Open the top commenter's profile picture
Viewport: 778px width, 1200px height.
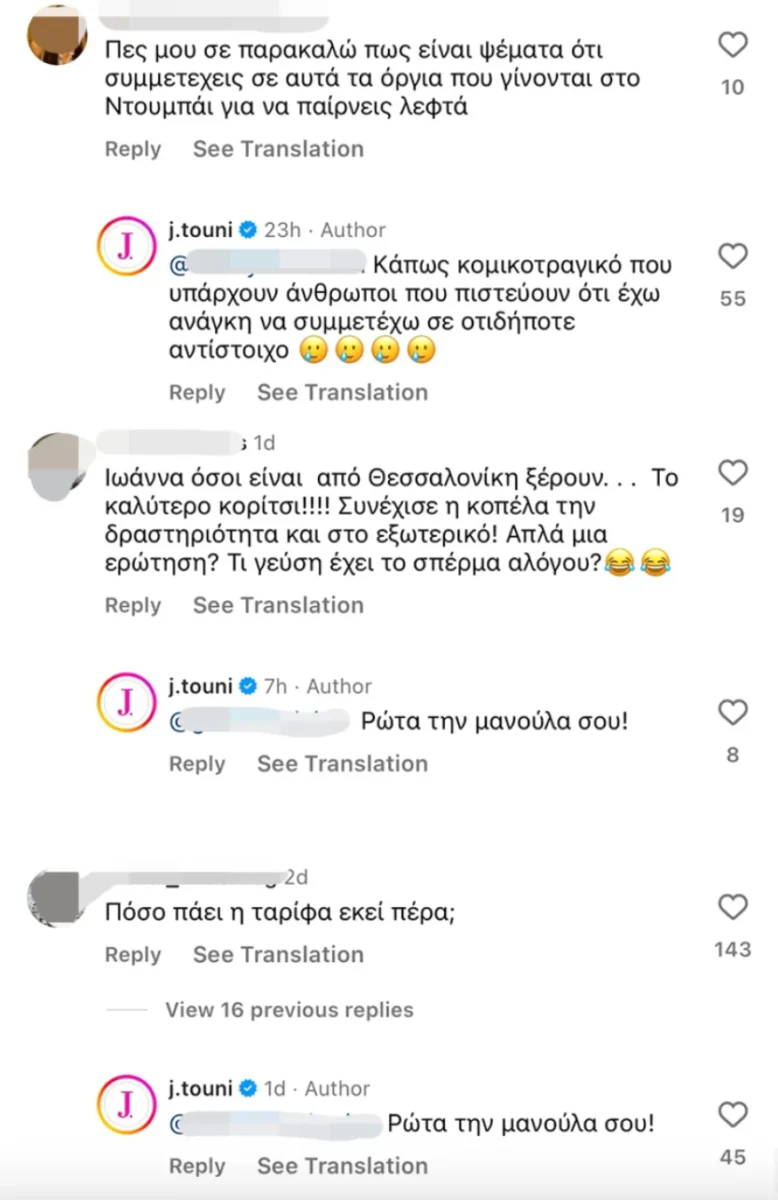57,36
